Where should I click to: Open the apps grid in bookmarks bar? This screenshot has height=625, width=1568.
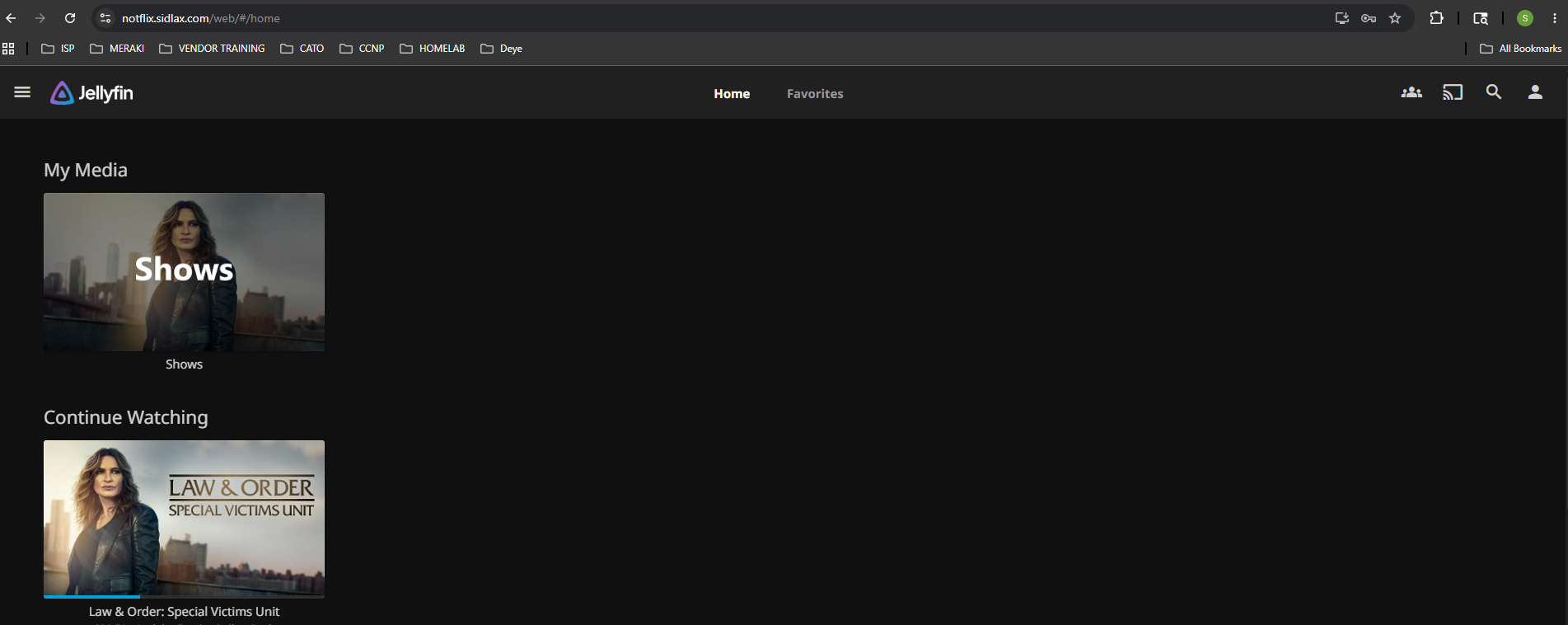point(8,49)
